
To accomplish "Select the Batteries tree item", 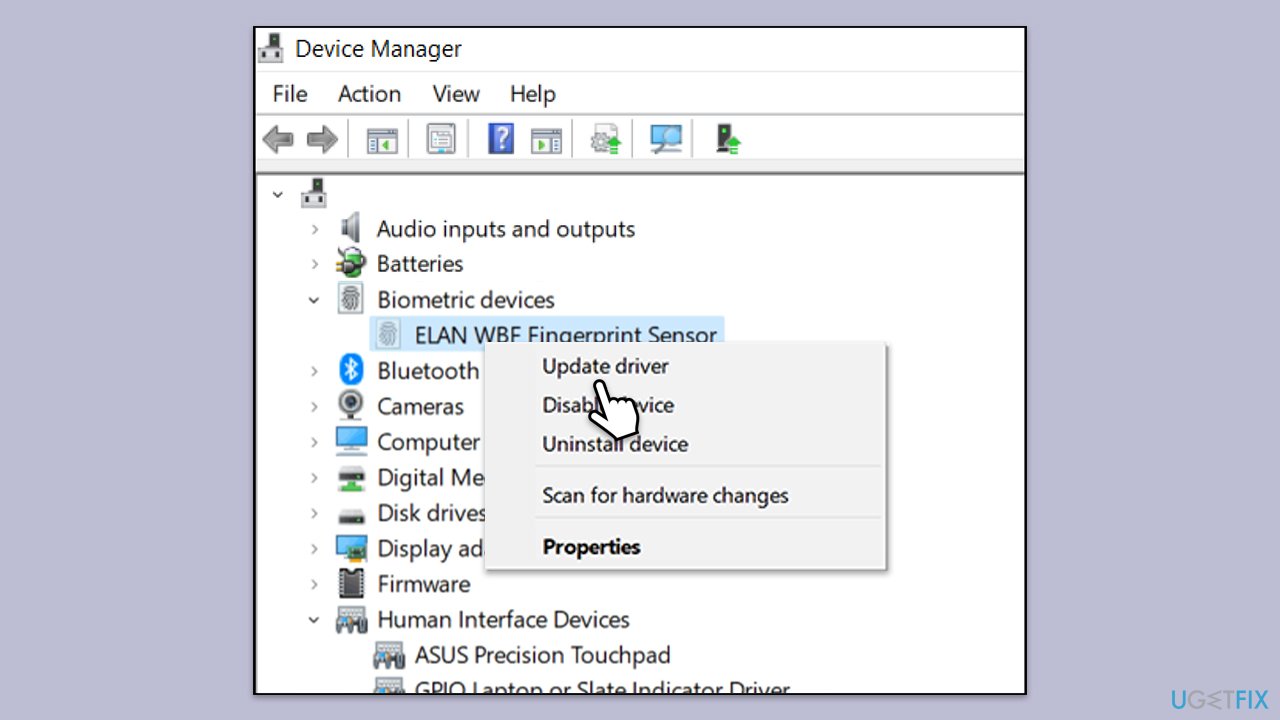I will [x=419, y=264].
